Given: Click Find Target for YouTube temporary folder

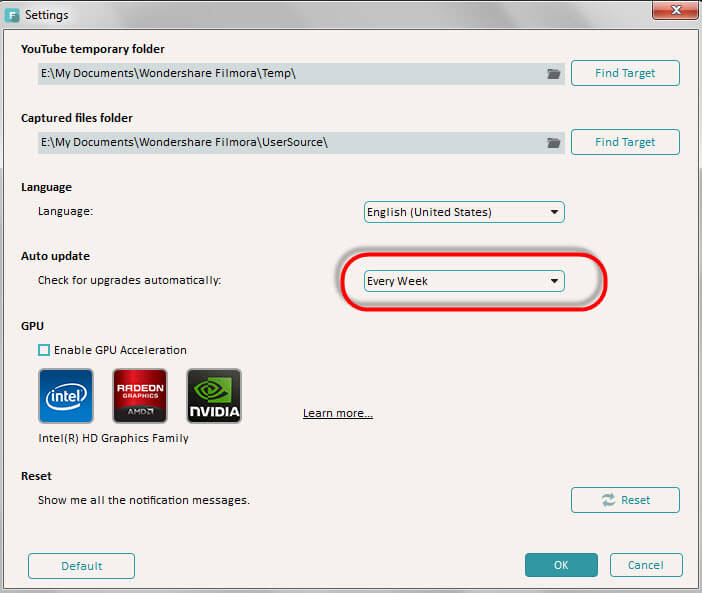Looking at the screenshot, I should tap(625, 73).
